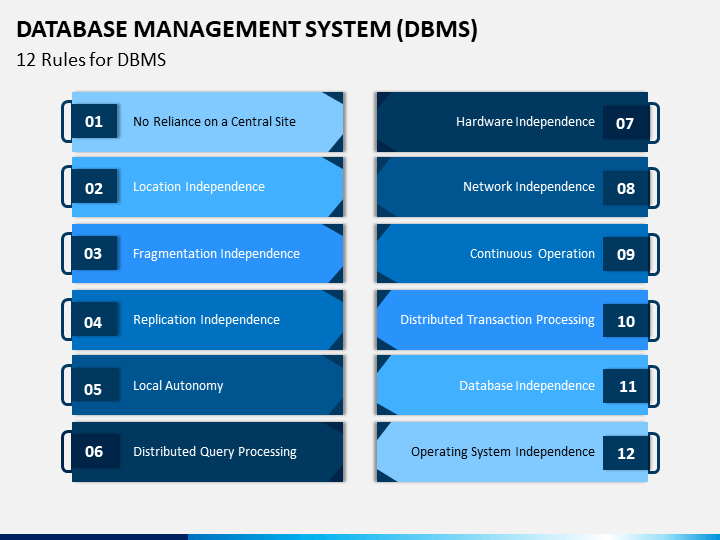Click the slide title "DATABASE MANAGEMENT SYSTEM (DBMS)"

coord(247,30)
